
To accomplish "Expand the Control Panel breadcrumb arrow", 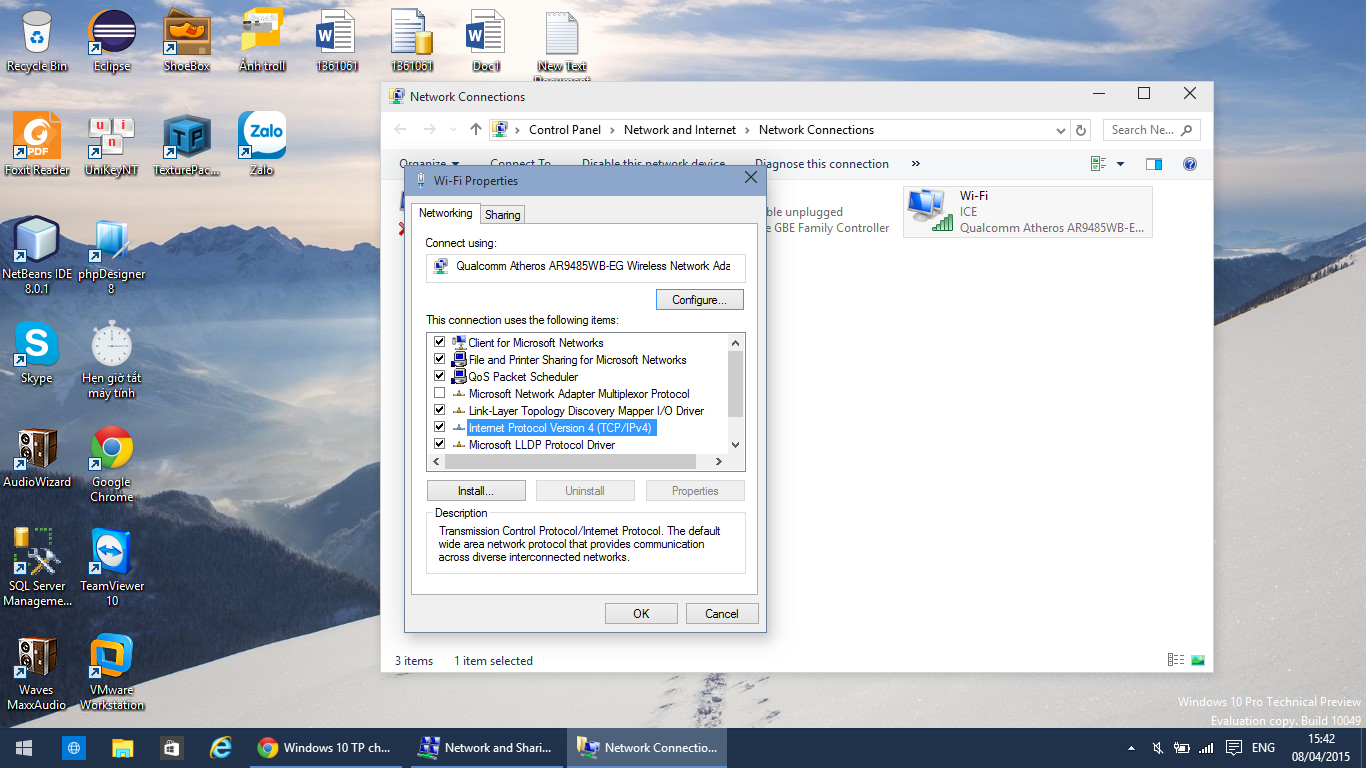I will [610, 130].
